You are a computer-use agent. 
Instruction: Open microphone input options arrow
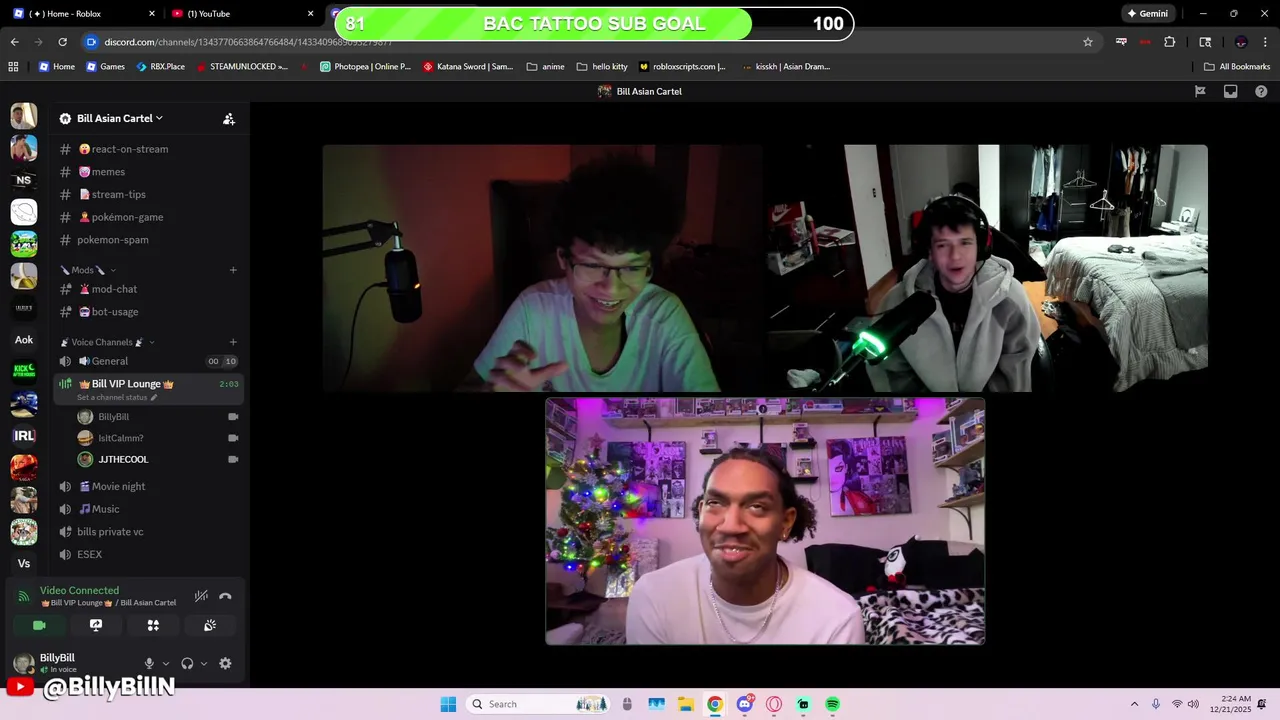coord(166,663)
